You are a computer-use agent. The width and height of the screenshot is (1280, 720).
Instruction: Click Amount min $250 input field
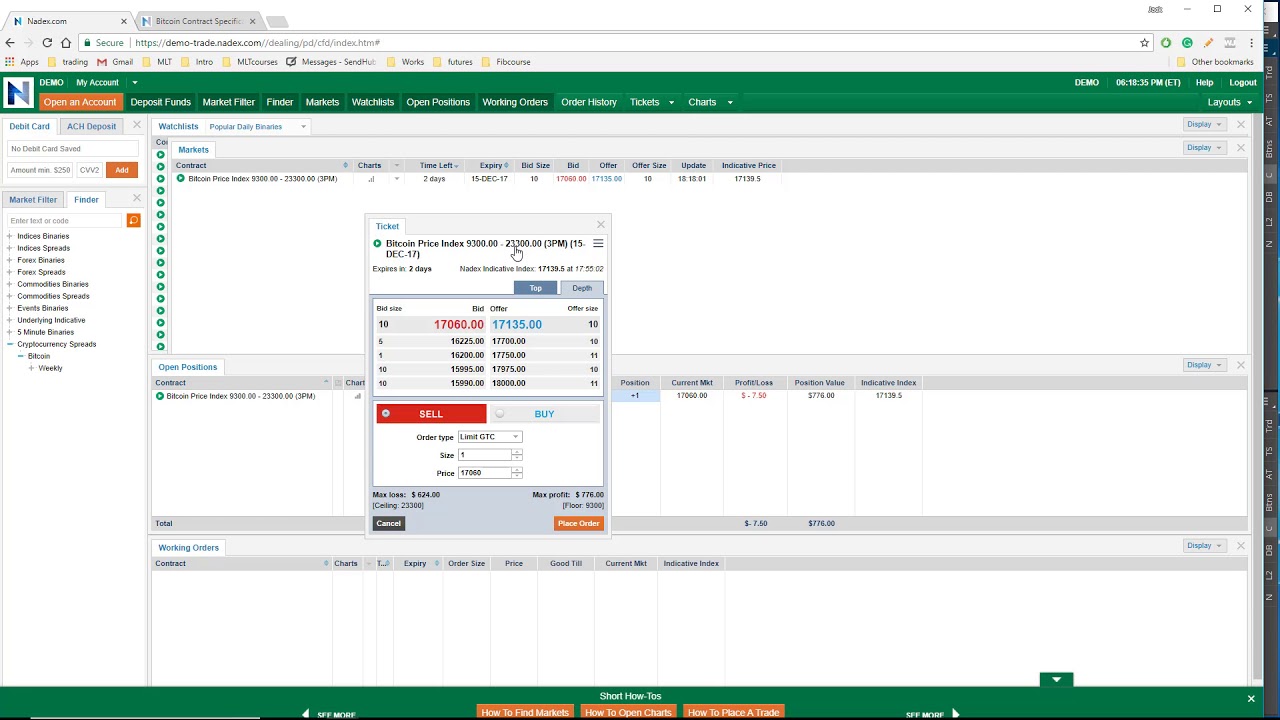[x=40, y=170]
